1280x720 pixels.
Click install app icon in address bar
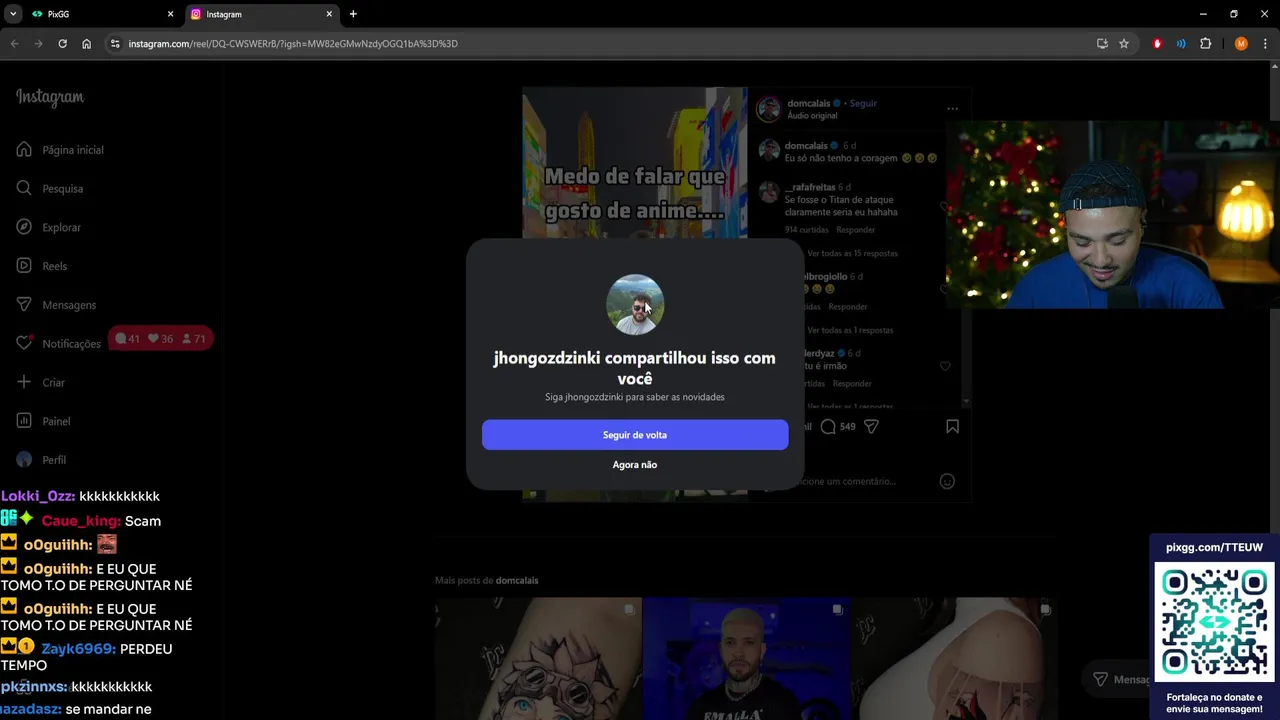[1102, 44]
